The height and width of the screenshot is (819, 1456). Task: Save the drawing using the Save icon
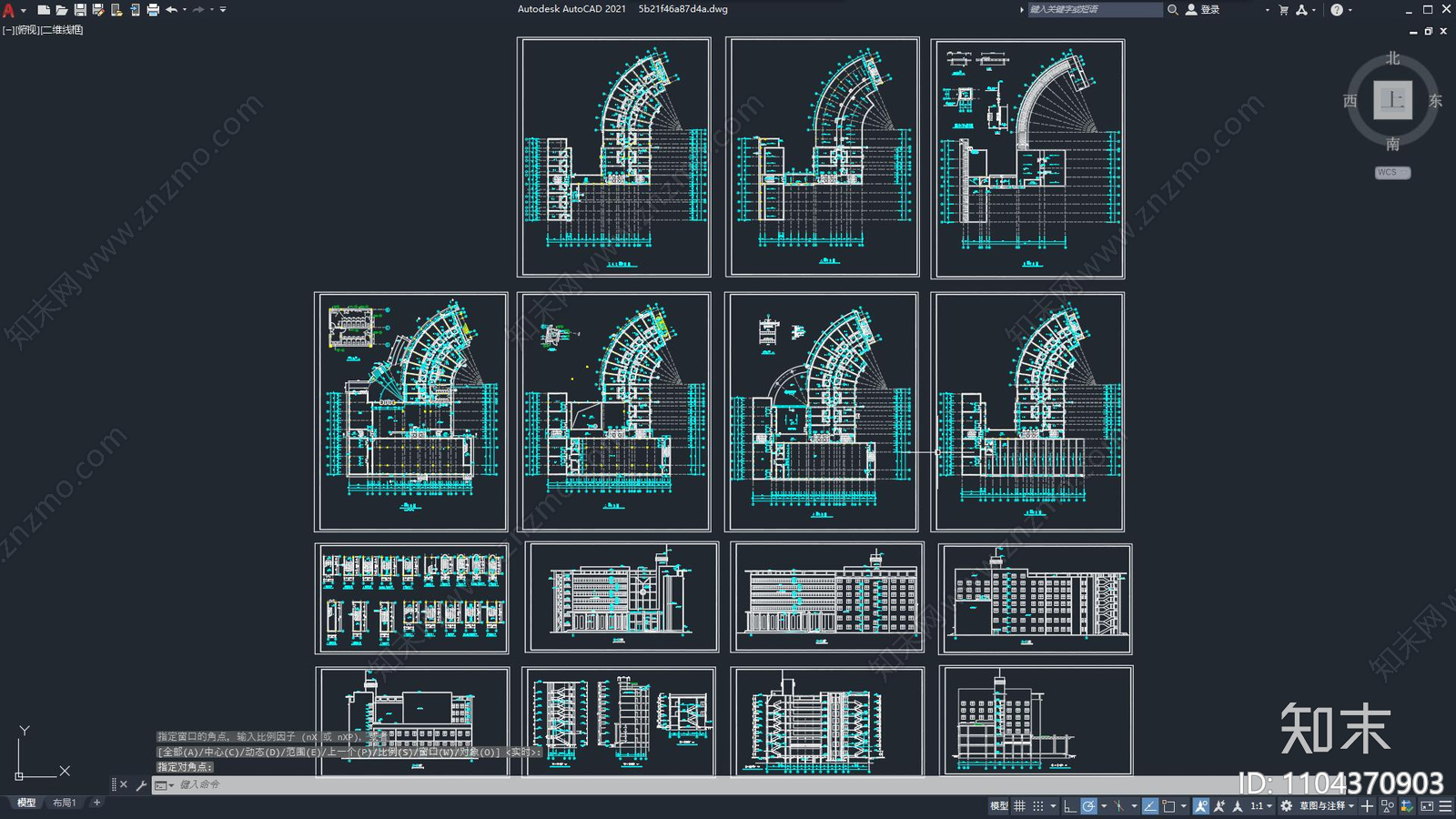point(80,10)
